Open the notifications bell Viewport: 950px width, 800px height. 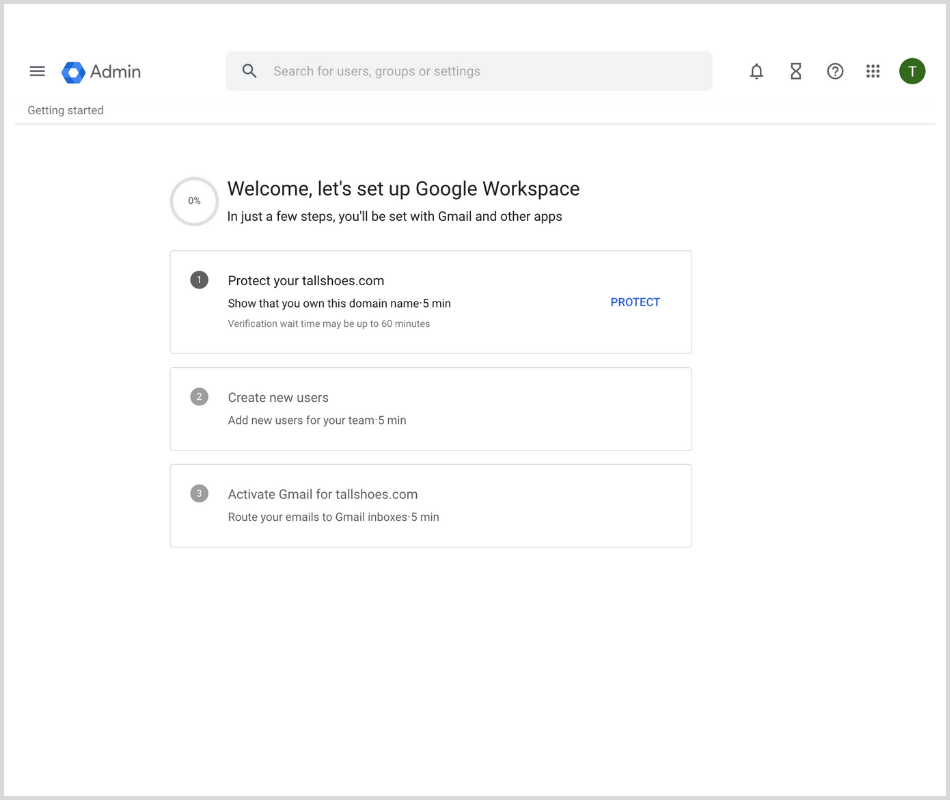point(756,72)
